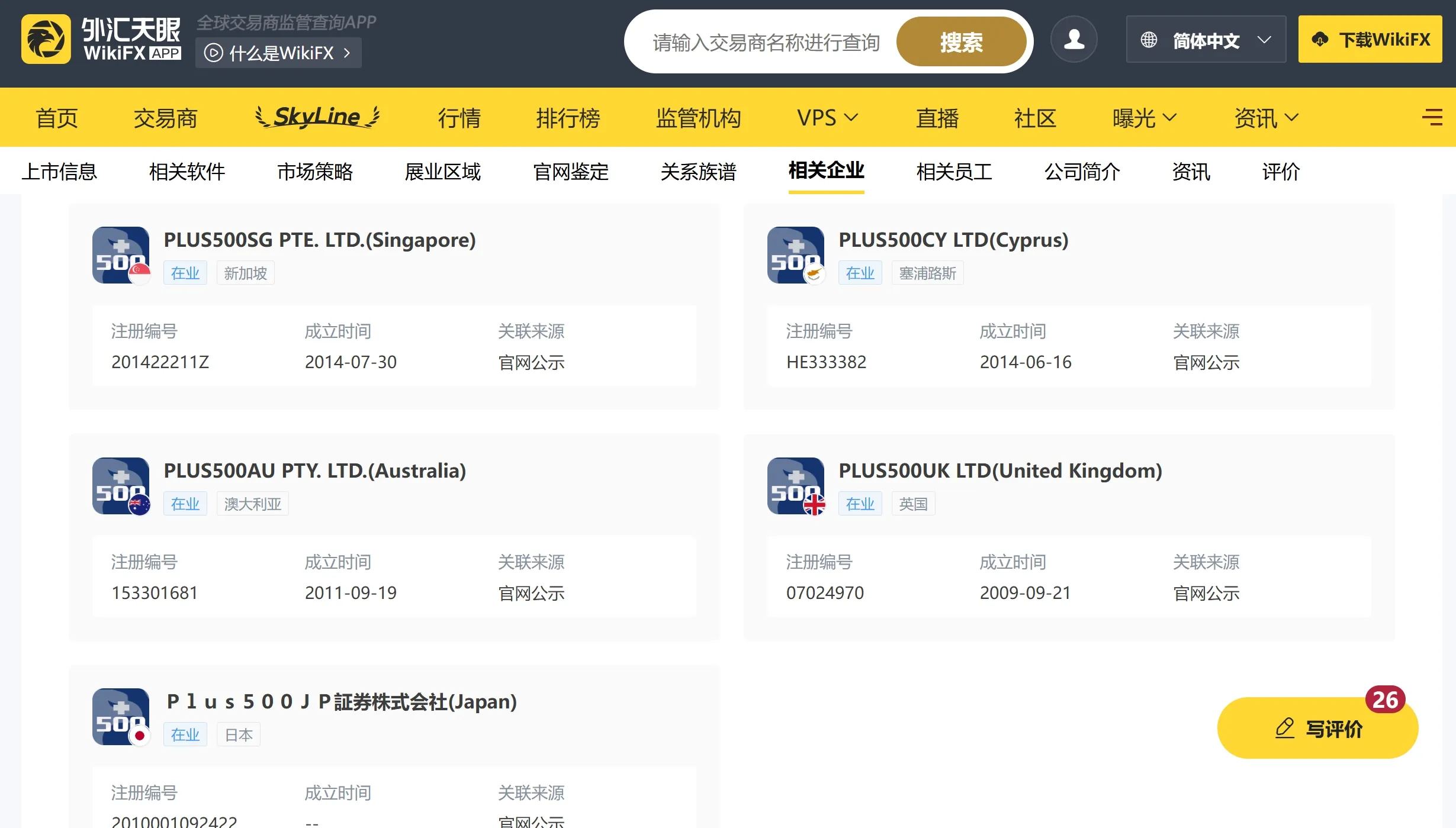
Task: Open the 交易商 brokers menu
Action: (165, 117)
